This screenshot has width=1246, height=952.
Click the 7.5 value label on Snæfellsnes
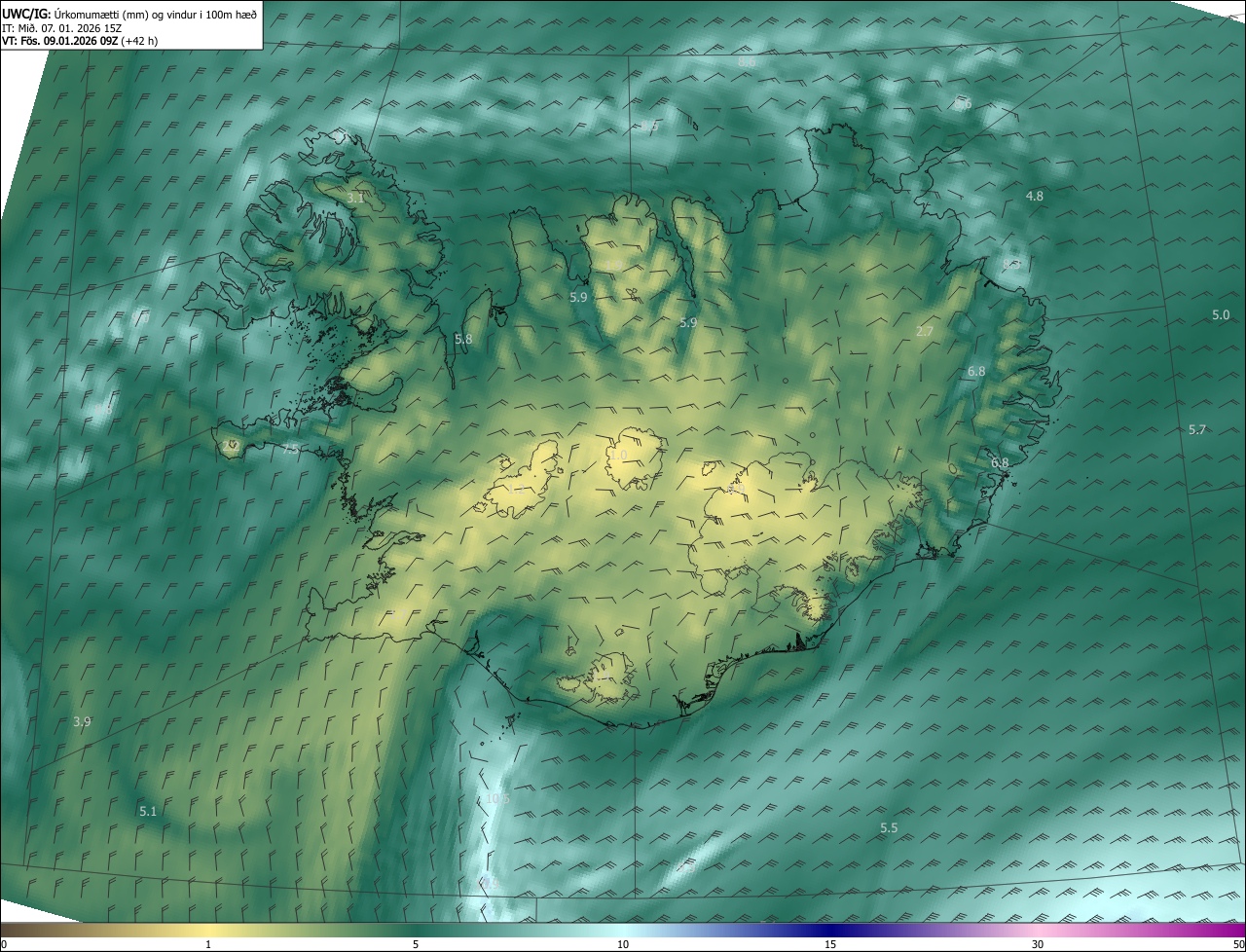[291, 449]
